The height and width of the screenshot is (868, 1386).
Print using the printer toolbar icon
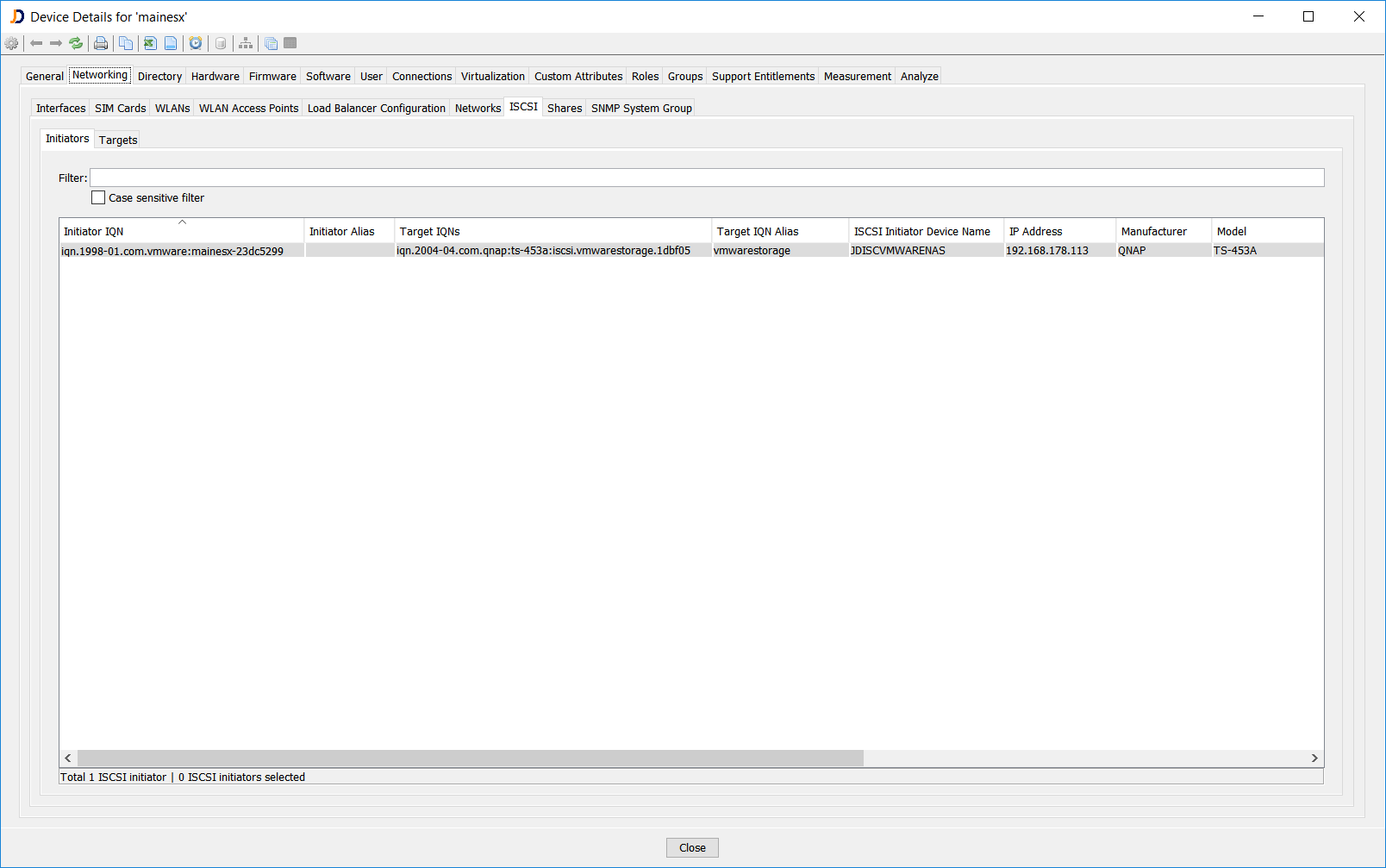tap(101, 43)
